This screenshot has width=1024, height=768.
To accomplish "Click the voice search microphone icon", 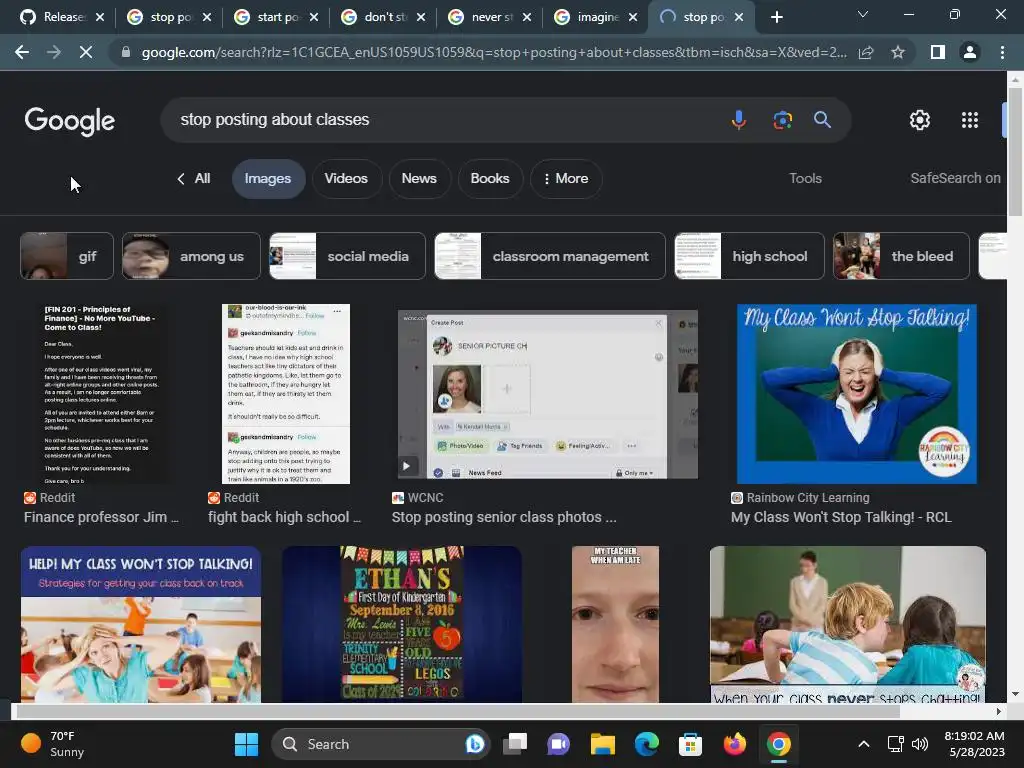I will tap(739, 120).
